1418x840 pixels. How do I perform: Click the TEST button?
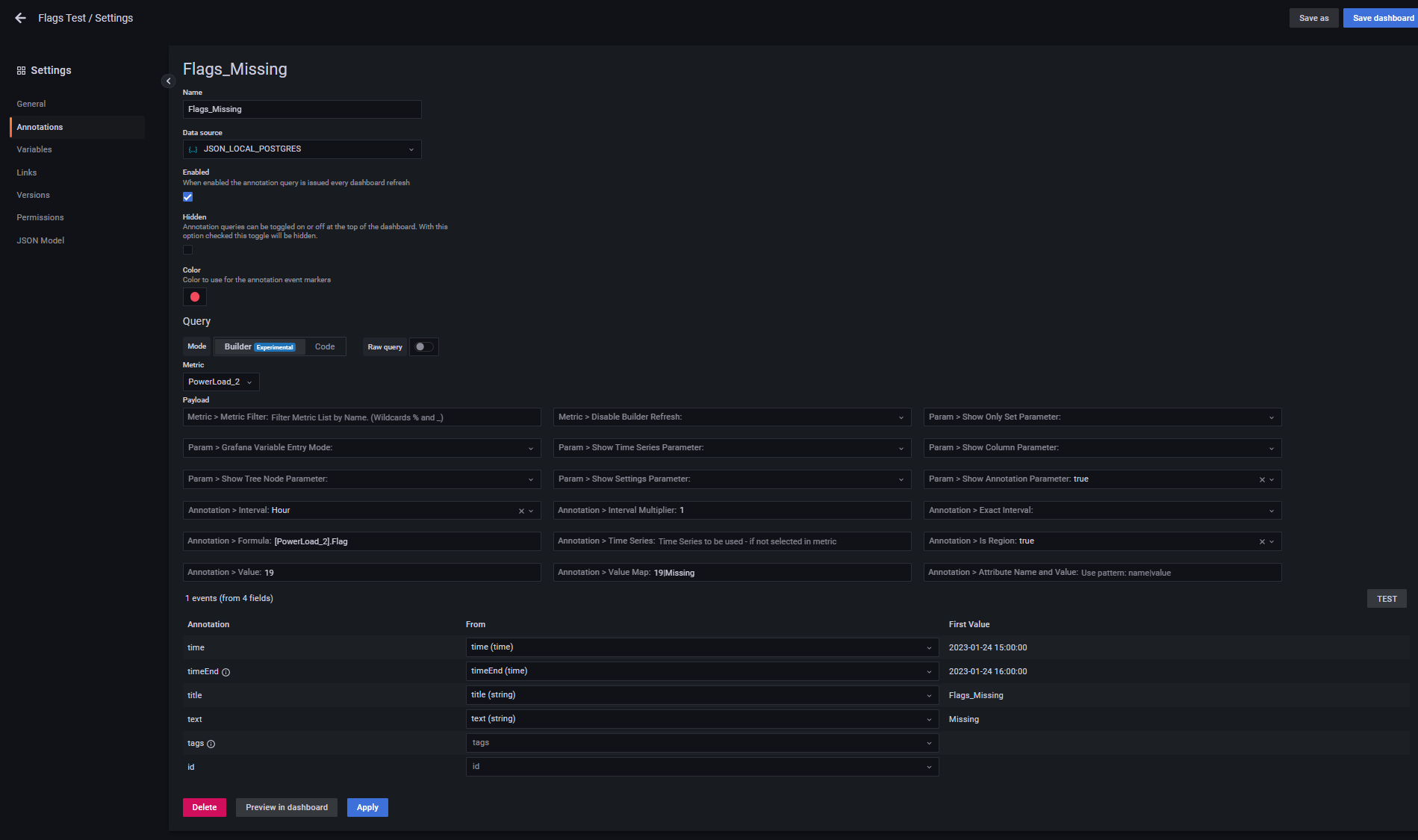pyautogui.click(x=1386, y=599)
